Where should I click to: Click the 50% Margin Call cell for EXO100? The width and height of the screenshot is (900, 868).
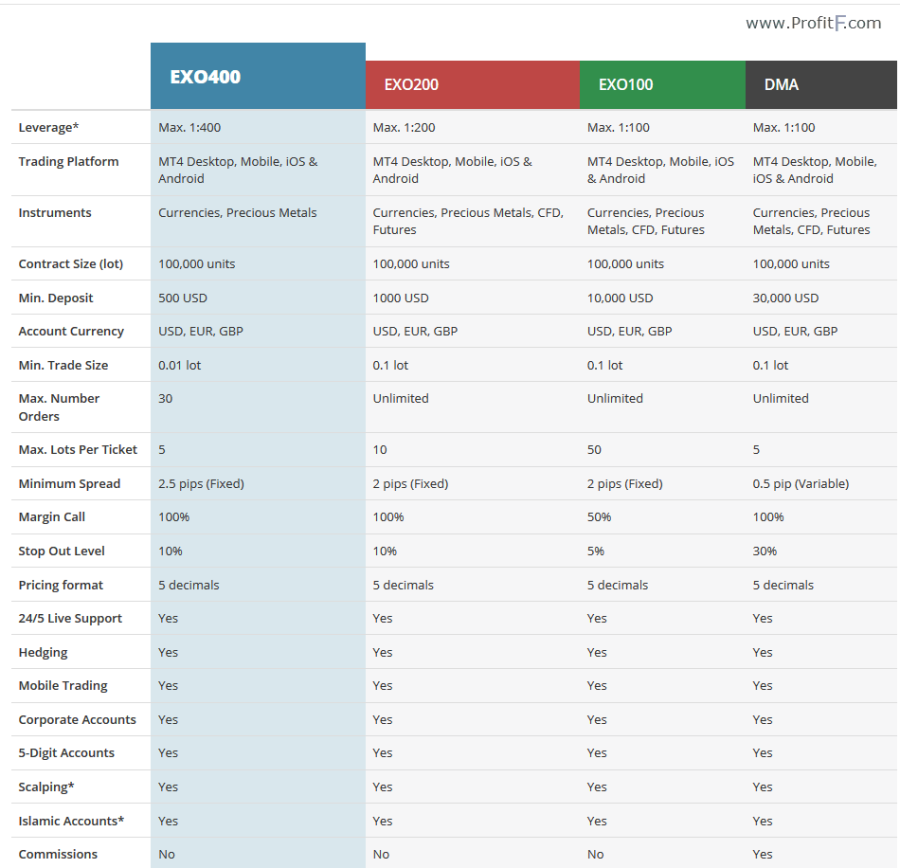[x=599, y=517]
